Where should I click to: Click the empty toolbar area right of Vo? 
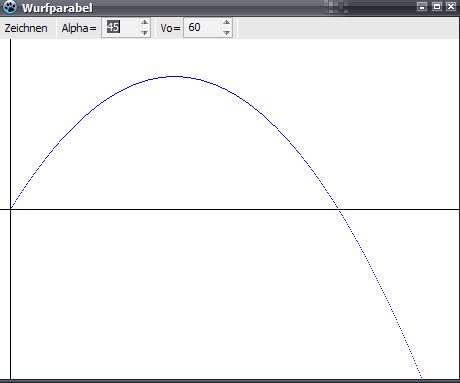[x=348, y=28]
